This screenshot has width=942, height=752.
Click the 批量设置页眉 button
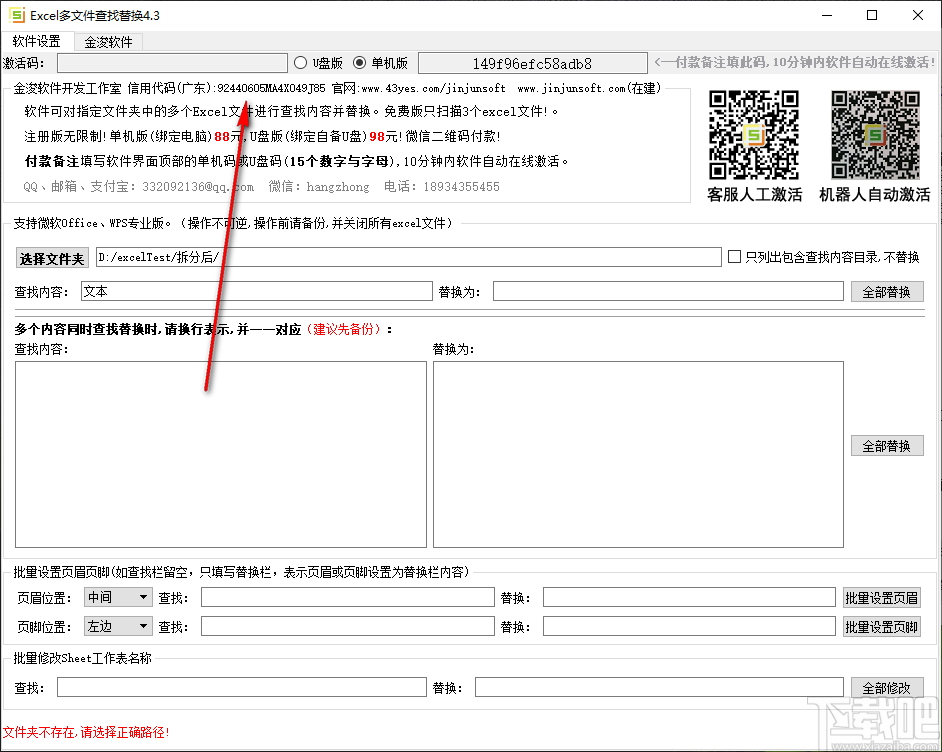point(881,596)
